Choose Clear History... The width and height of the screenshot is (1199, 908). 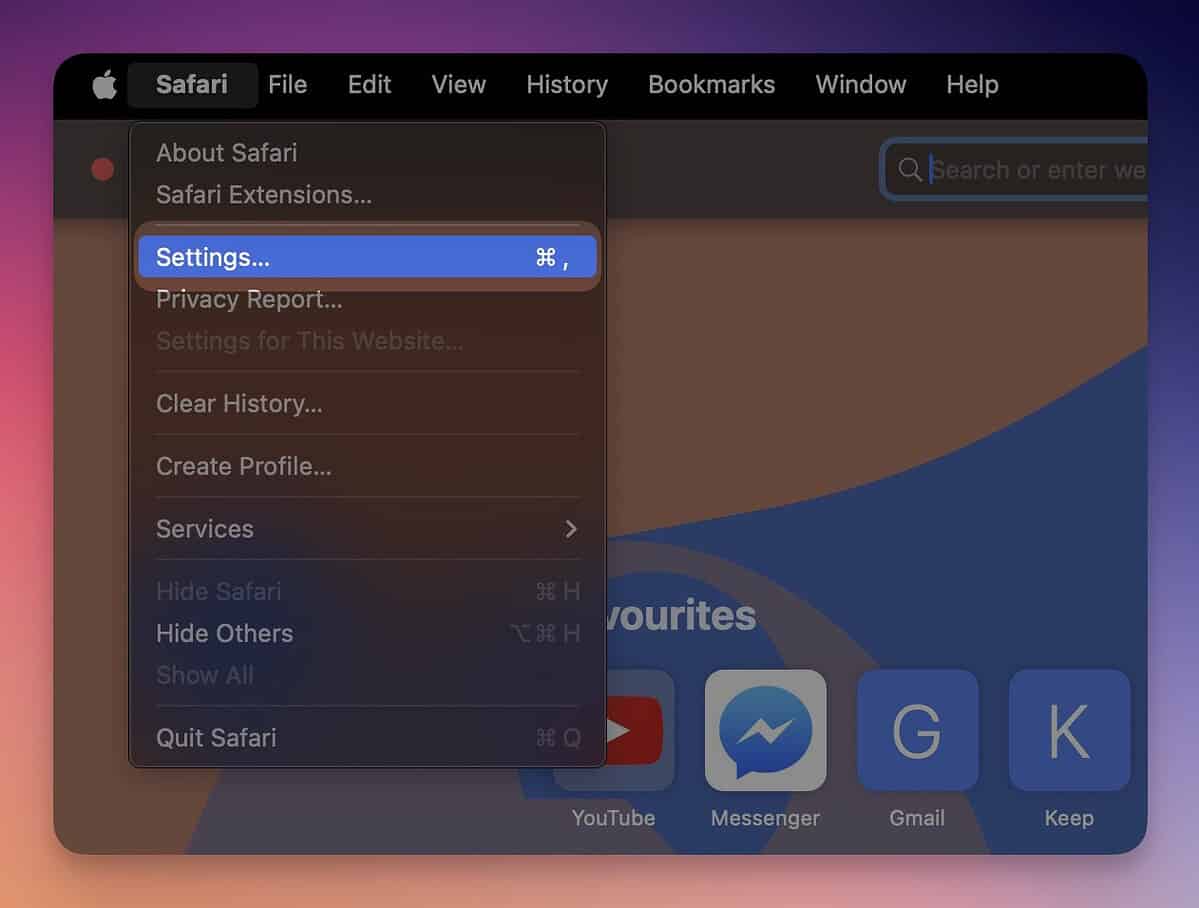pos(238,404)
